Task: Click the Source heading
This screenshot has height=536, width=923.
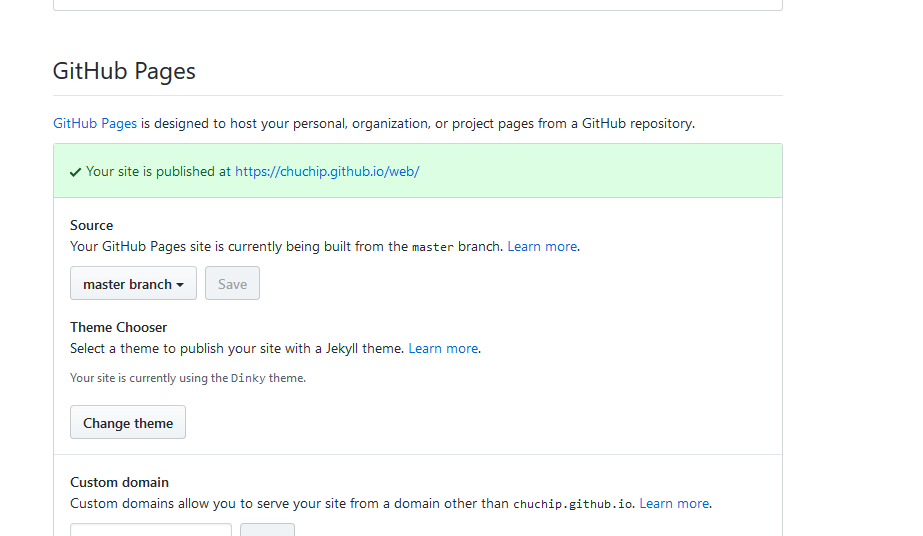Action: point(91,225)
